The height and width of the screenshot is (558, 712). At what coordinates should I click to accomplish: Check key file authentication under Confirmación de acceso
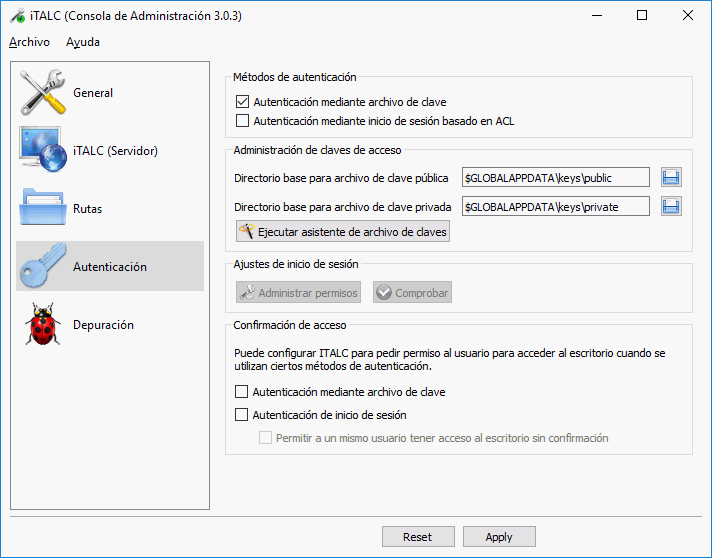click(x=241, y=392)
